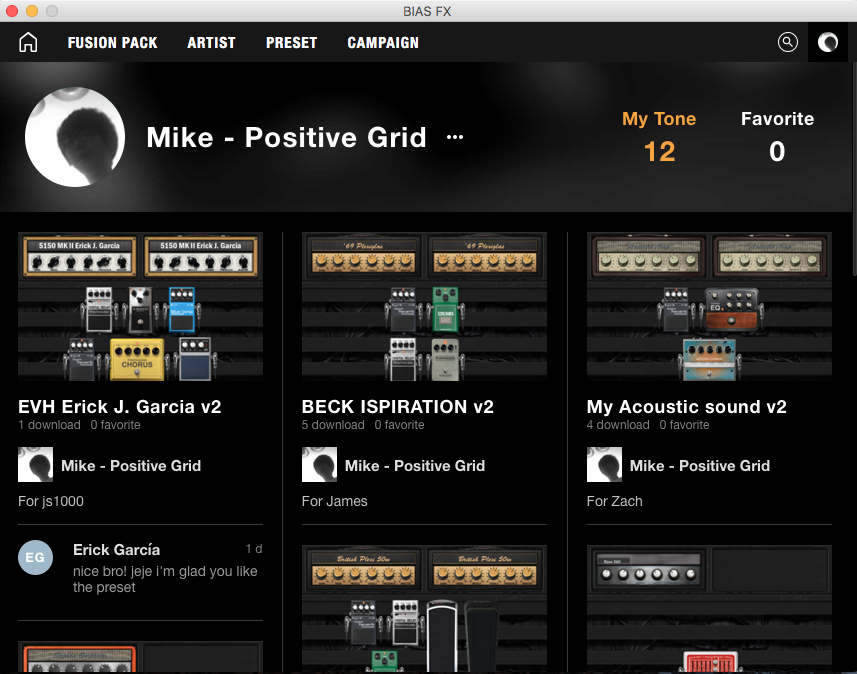Click author avatar under BECK ISPIRATION preset
The image size is (857, 674).
click(319, 465)
